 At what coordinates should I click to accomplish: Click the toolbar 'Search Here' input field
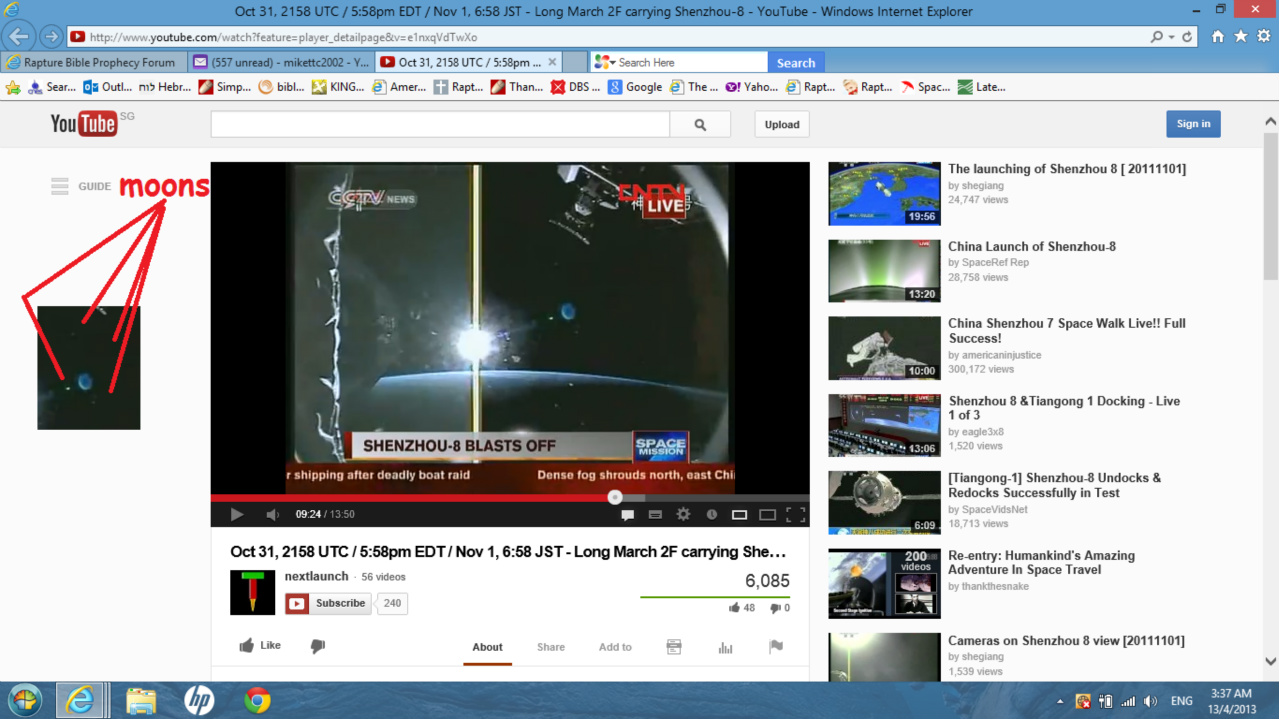[690, 62]
